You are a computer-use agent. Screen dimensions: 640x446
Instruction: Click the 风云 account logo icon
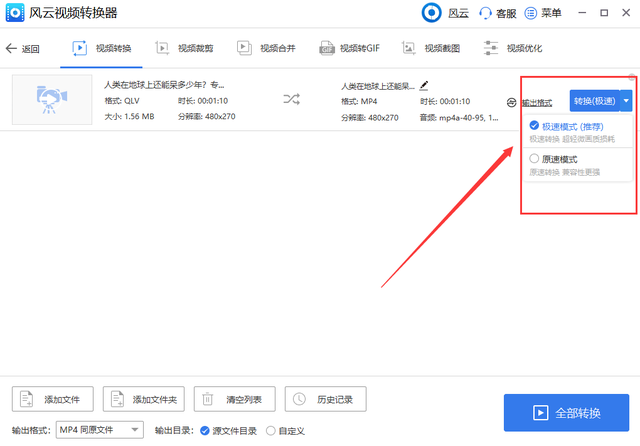point(431,13)
